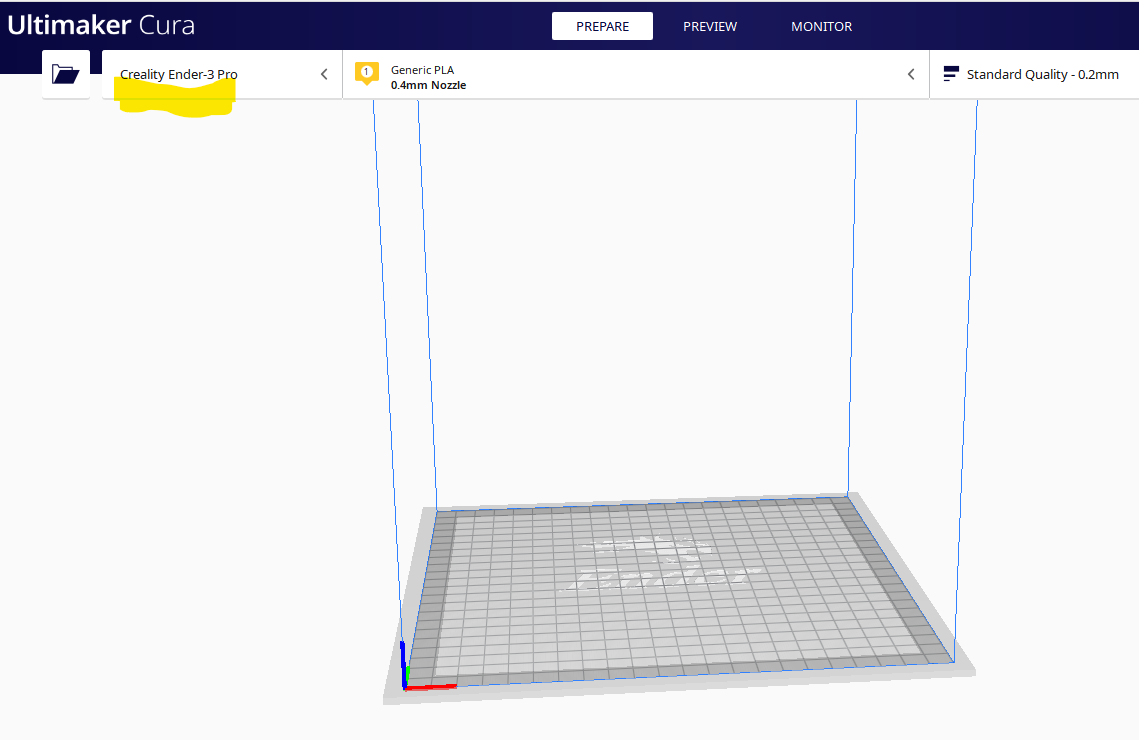Open the Creality Ender-3 Pro printer selector
The width and height of the screenshot is (1139, 740).
pyautogui.click(x=222, y=74)
